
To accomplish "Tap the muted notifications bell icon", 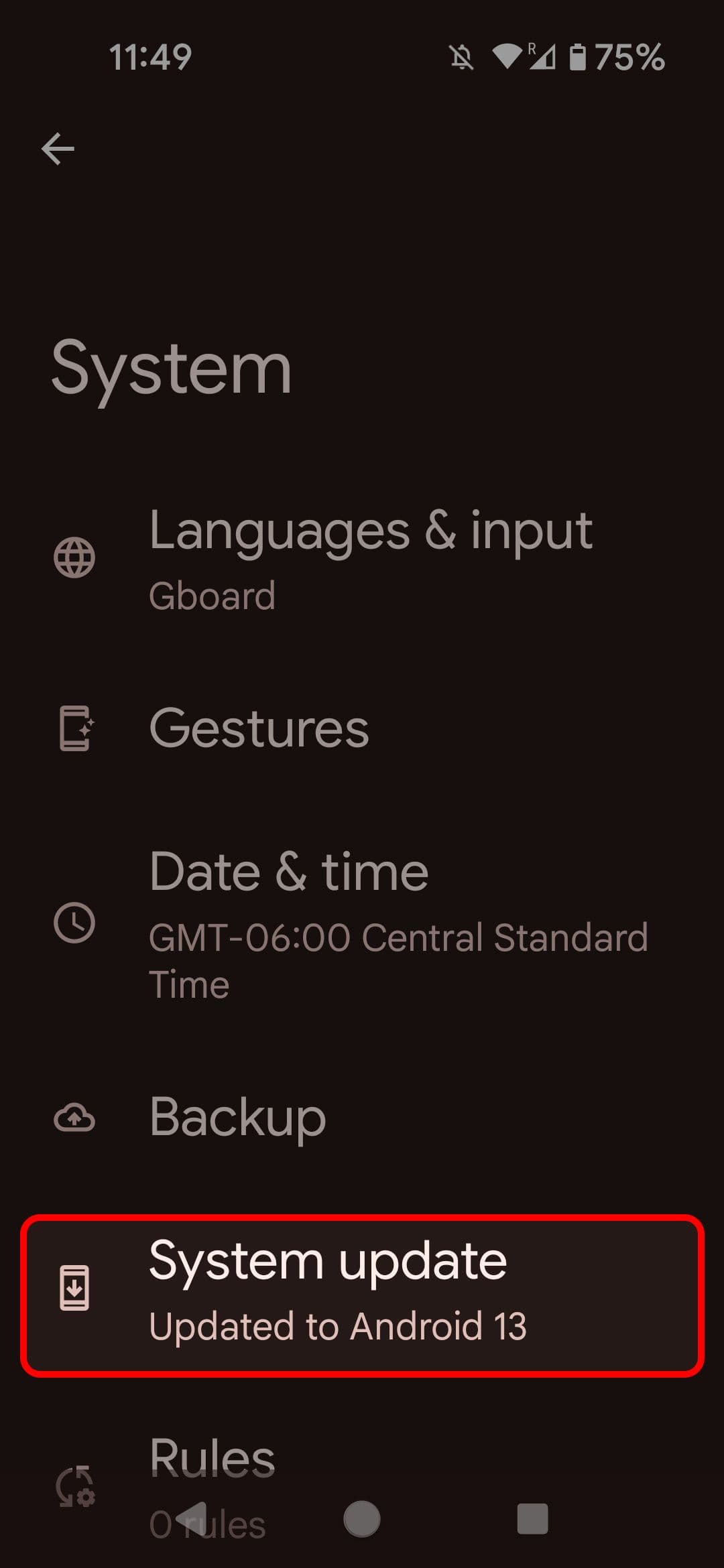I will tap(461, 57).
